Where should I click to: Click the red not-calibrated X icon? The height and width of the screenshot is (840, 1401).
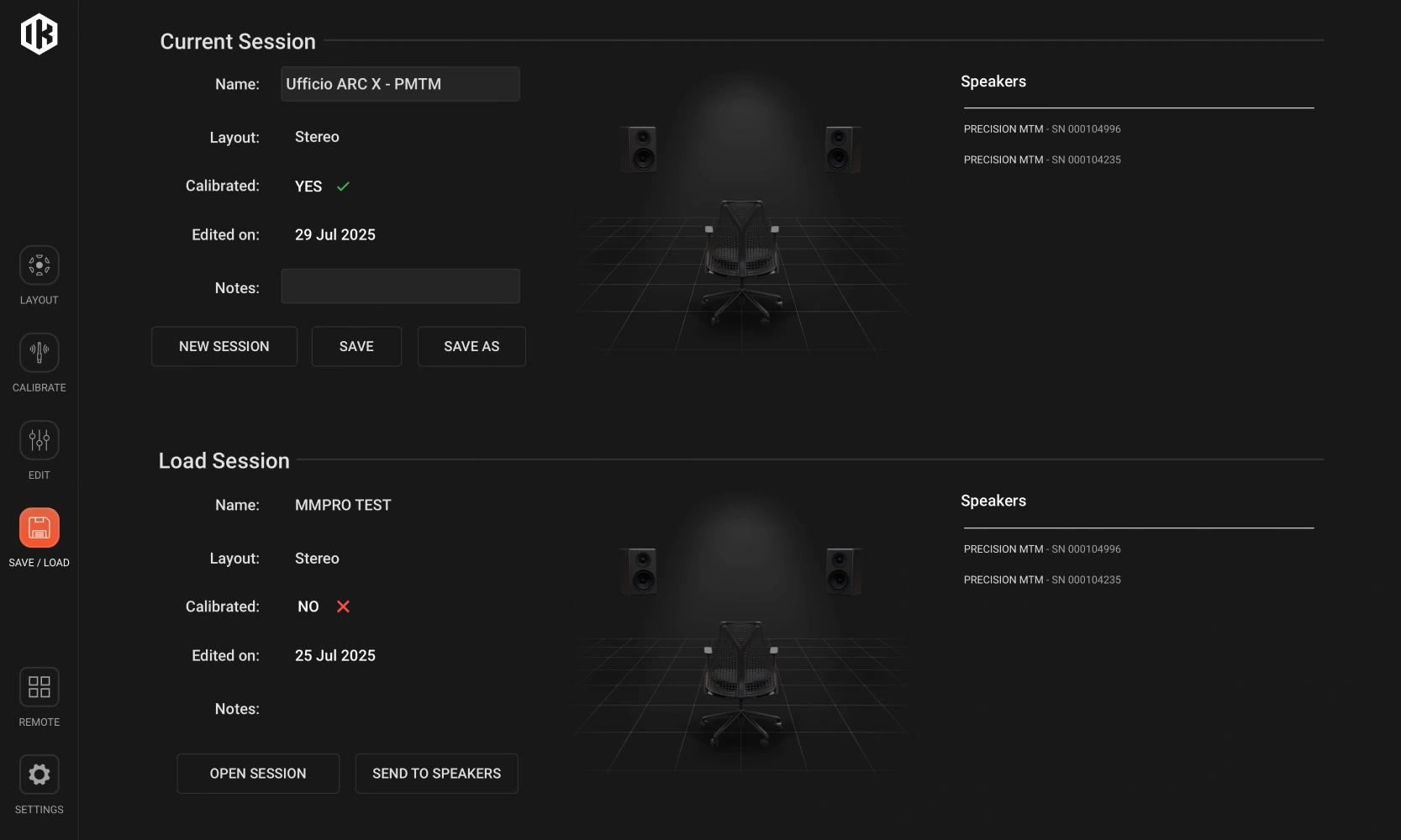coord(343,606)
